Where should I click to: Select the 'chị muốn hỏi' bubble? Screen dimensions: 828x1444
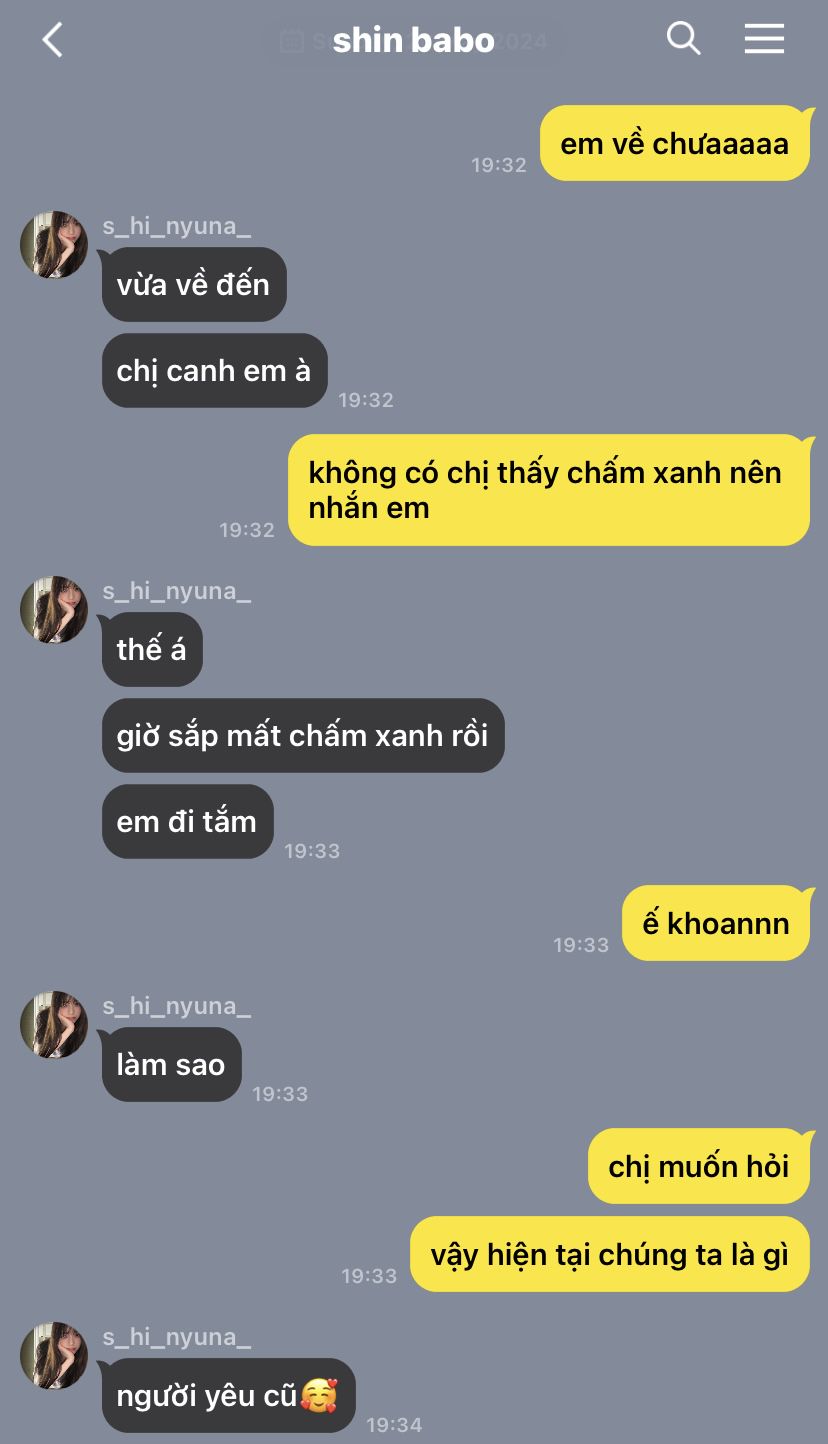(x=699, y=1166)
